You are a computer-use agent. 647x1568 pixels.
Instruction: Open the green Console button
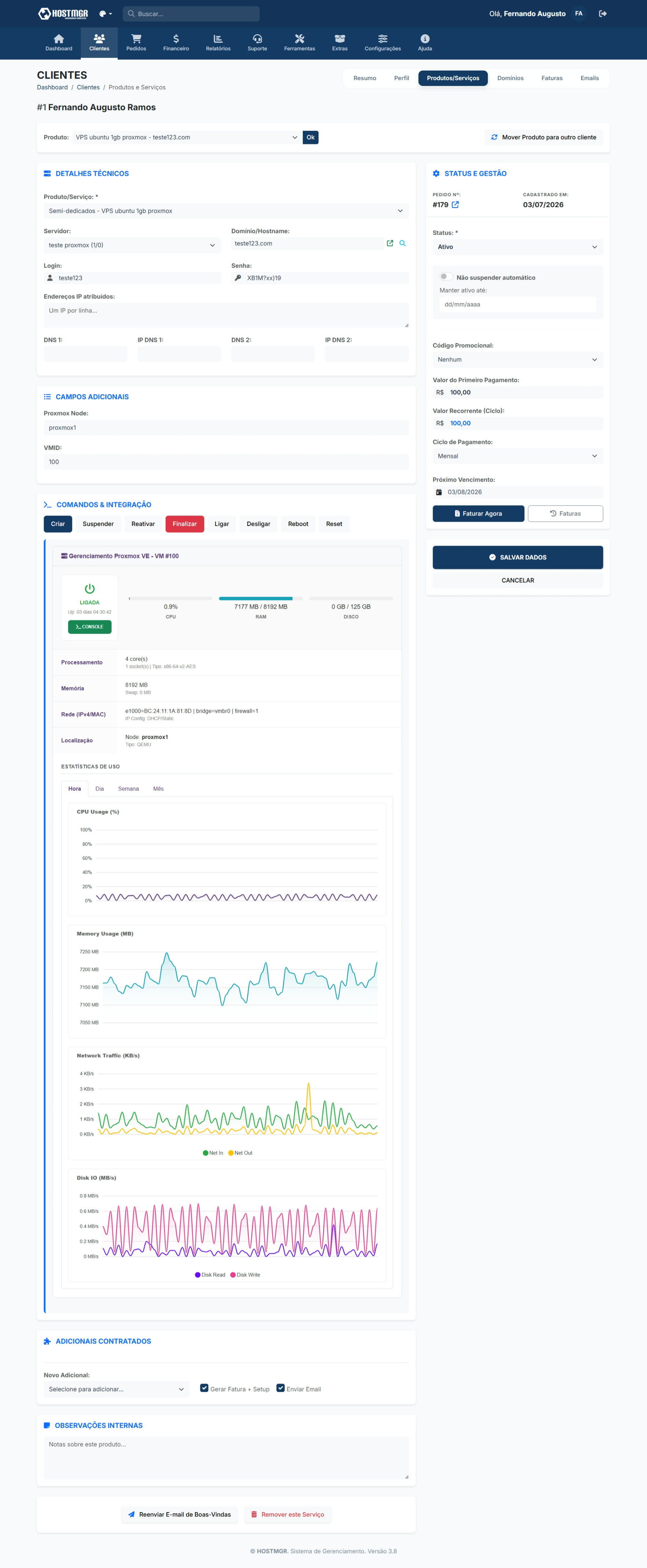point(90,626)
